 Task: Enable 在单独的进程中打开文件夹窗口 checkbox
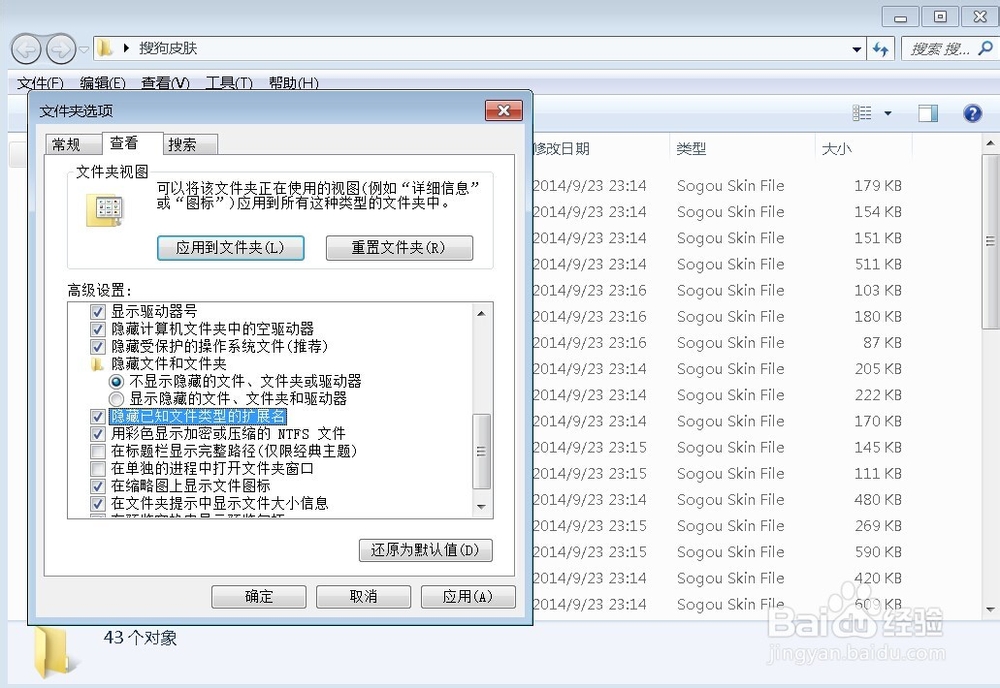(x=98, y=469)
